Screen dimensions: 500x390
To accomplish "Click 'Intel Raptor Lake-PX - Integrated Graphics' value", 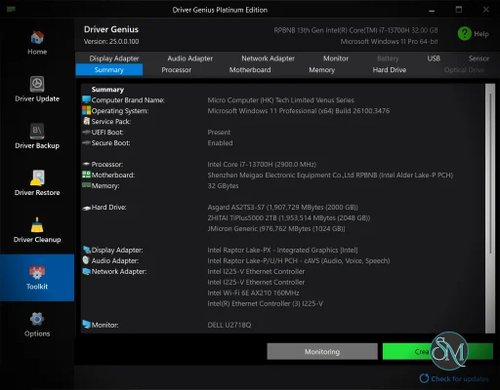I will pos(283,250).
